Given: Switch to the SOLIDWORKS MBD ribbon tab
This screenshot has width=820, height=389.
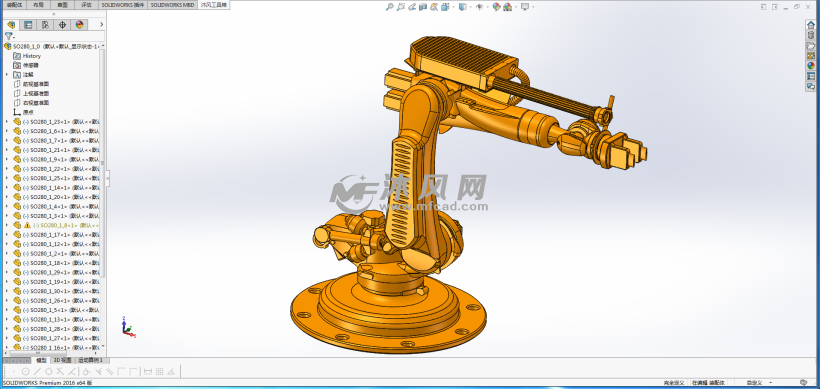Looking at the screenshot, I should (x=172, y=5).
